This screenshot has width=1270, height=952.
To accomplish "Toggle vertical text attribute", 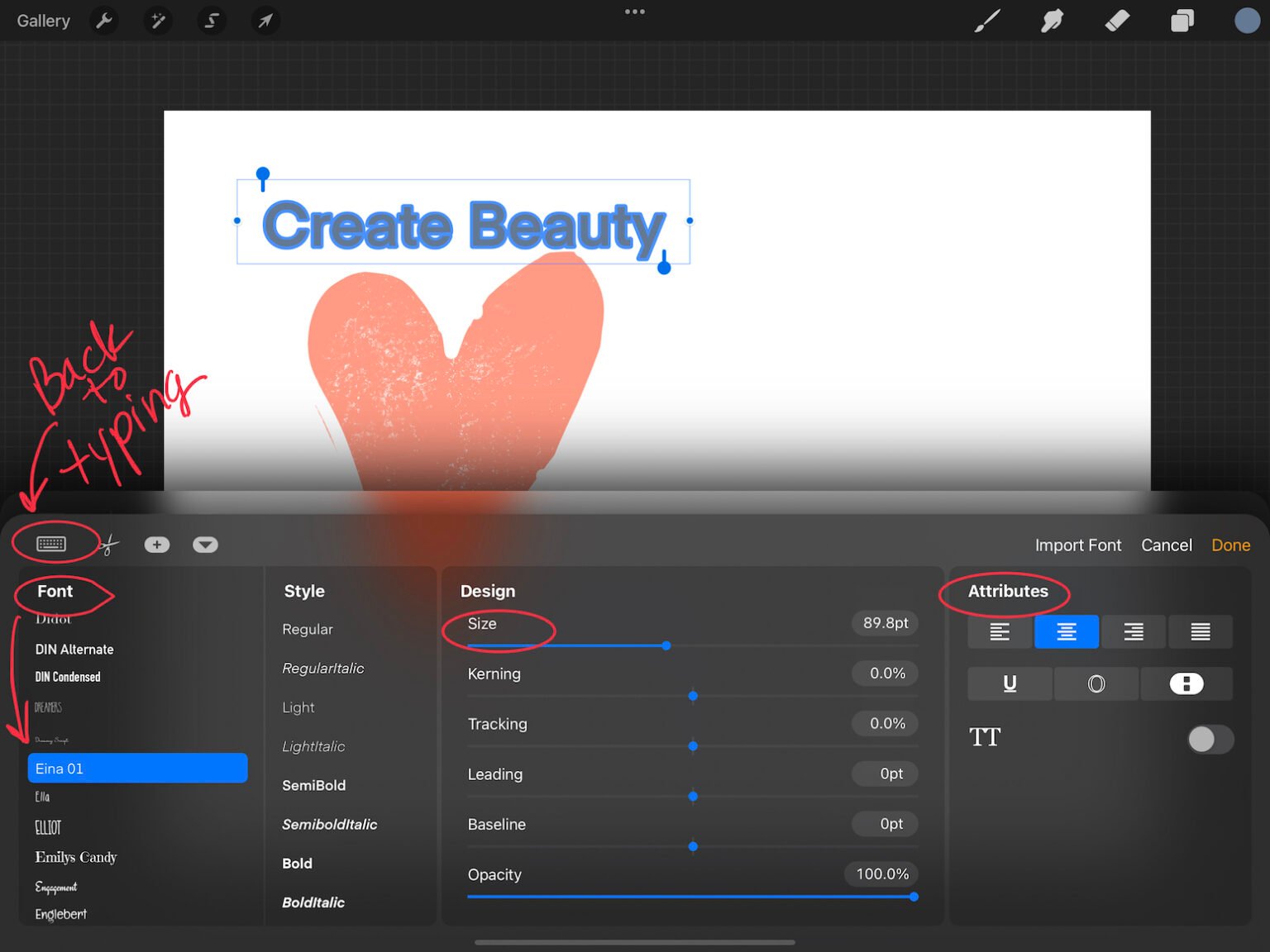I will click(1186, 683).
